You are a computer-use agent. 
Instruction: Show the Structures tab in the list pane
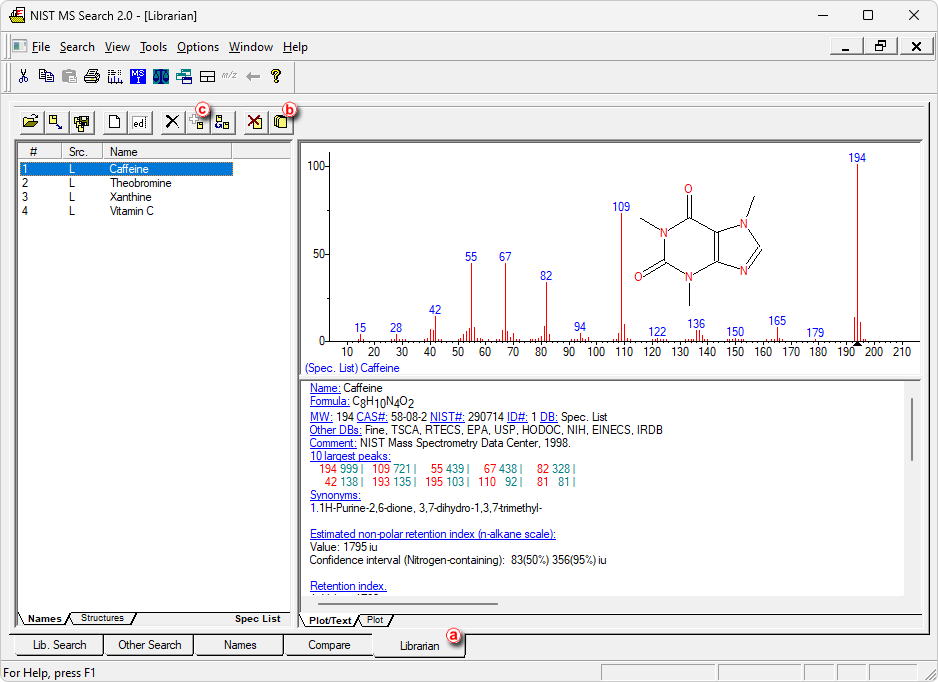coord(102,618)
